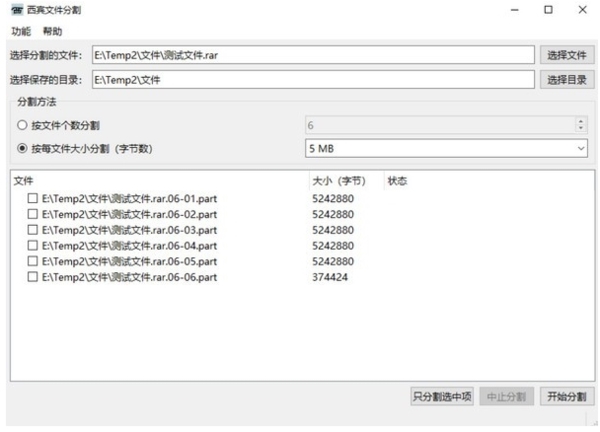Expand the 5 MB size dropdown
The width and height of the screenshot is (600, 432).
coord(446,149)
